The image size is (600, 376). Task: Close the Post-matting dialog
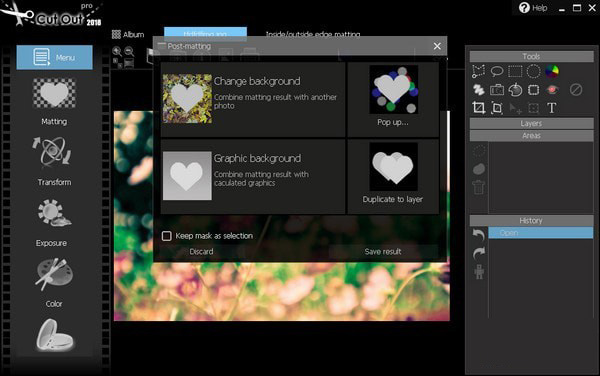[x=437, y=46]
